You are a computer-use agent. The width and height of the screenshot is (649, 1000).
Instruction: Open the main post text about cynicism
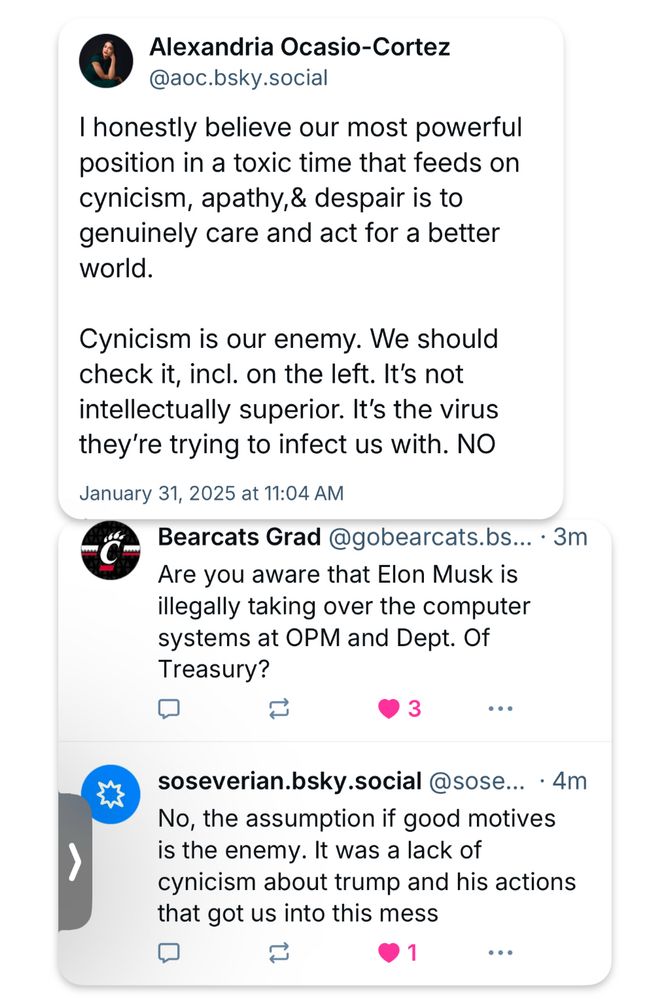coord(300,285)
